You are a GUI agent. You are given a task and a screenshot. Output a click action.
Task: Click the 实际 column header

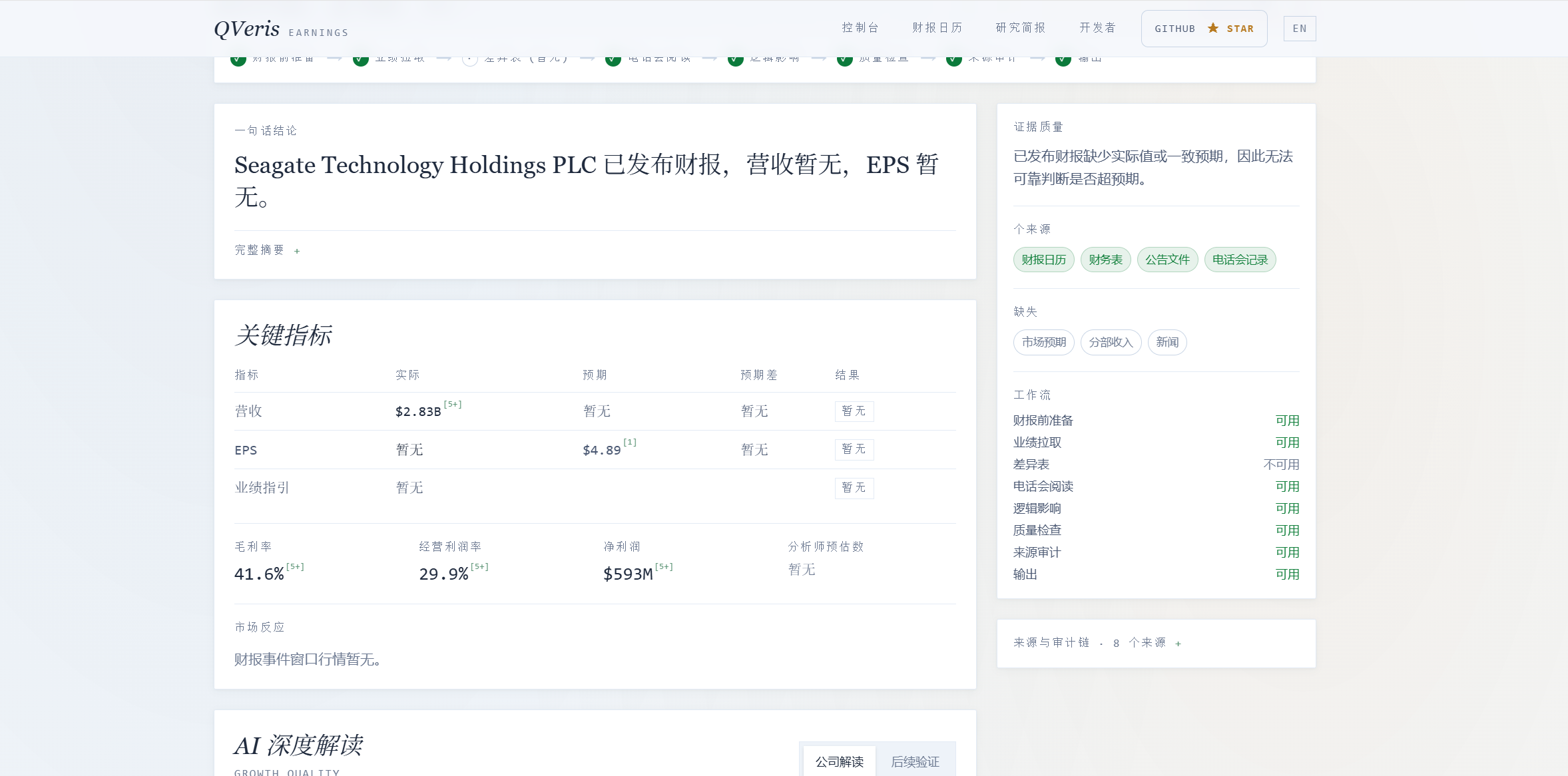click(407, 375)
